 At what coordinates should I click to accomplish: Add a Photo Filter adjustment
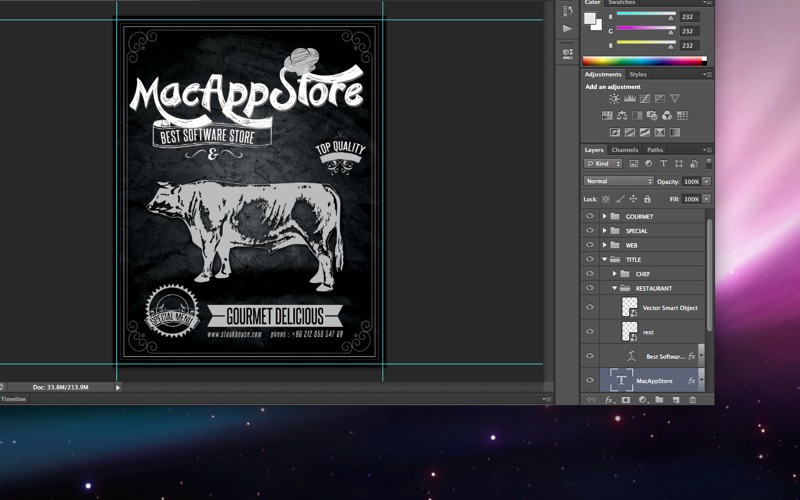[x=652, y=115]
